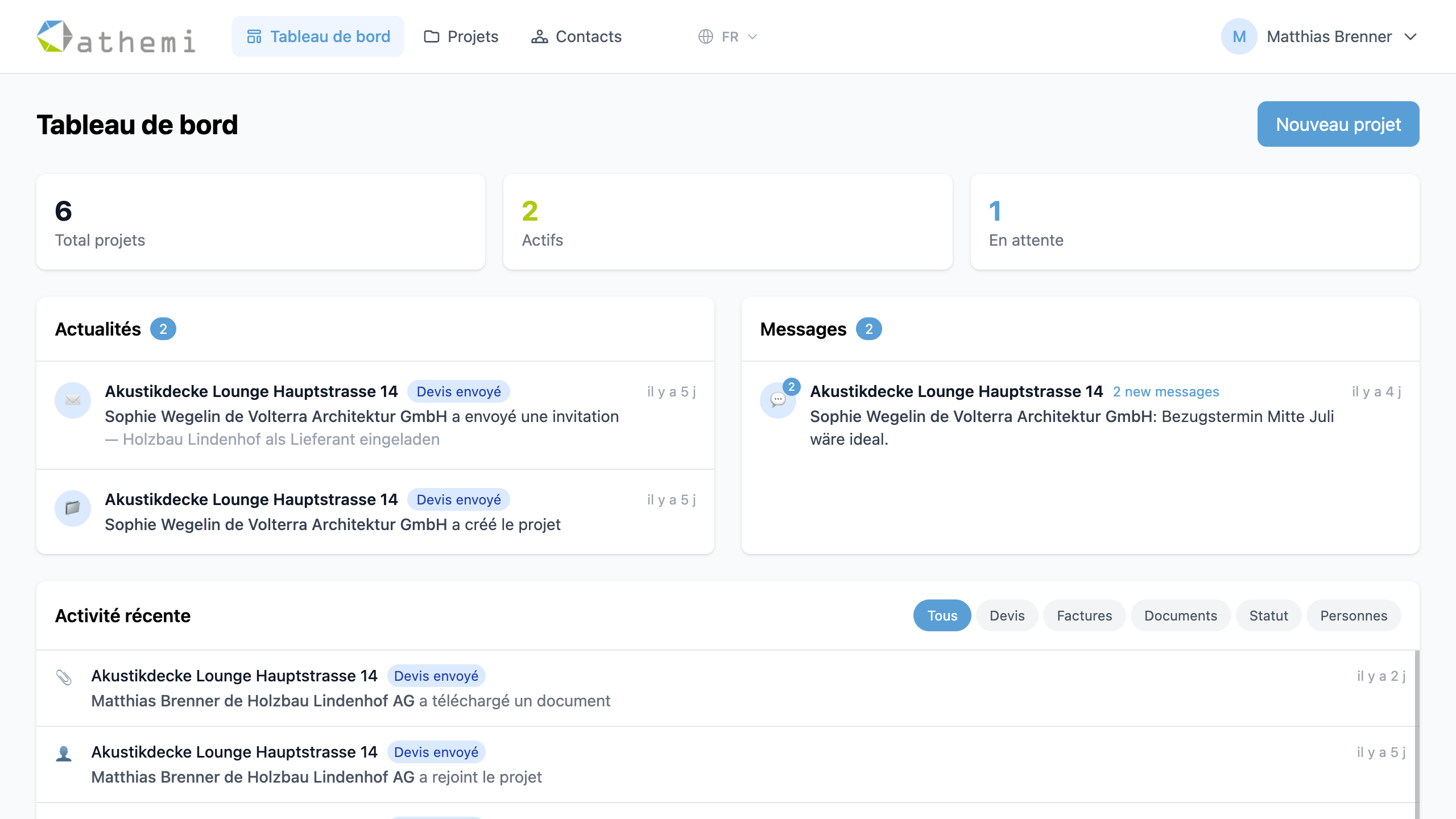
Task: Click 'Holzbau Lindenhof als Lieferant eingeladen' text
Action: 281,440
